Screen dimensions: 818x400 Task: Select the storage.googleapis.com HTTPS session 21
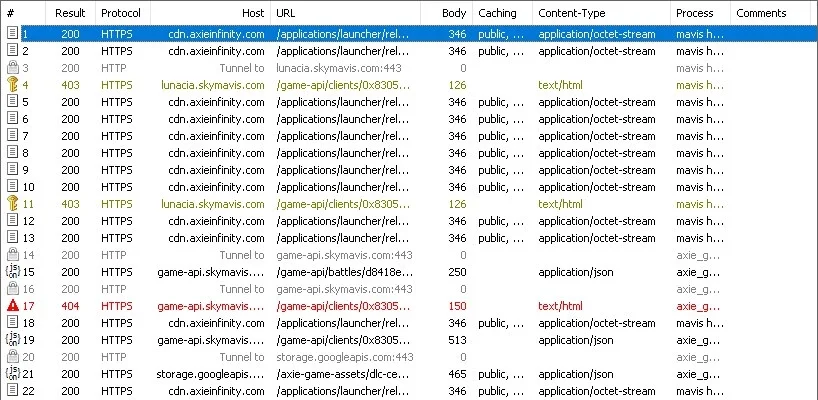click(x=409, y=374)
